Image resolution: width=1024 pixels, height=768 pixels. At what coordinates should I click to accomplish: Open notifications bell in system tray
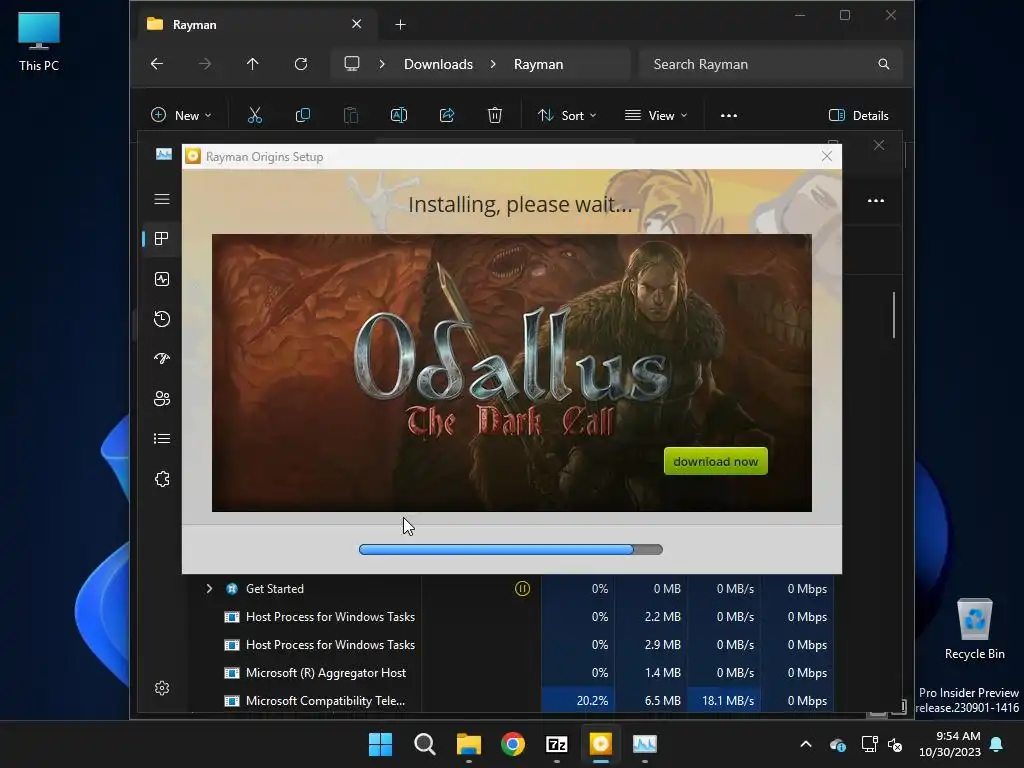tap(997, 744)
